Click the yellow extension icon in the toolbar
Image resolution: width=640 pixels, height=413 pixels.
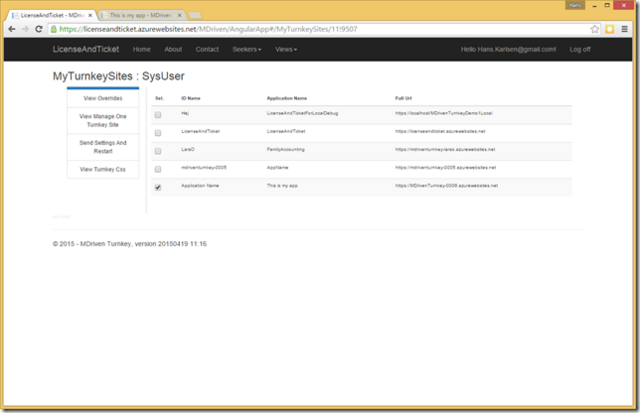(610, 29)
